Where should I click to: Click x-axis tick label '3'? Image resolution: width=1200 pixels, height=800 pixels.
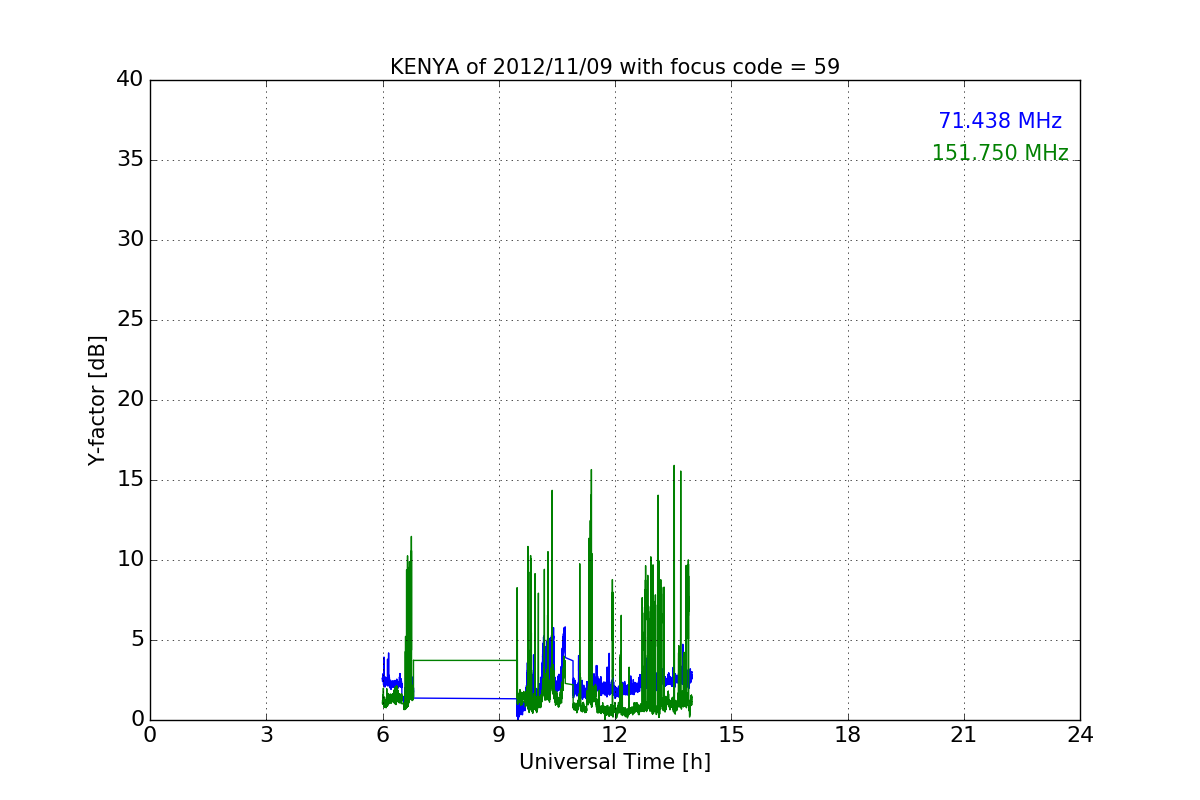pyautogui.click(x=266, y=735)
